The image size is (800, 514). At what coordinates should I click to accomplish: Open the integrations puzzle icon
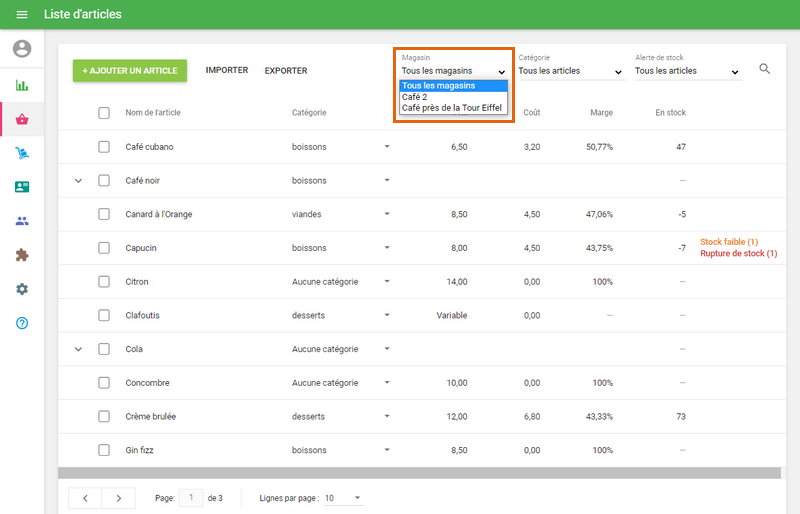coord(22,255)
